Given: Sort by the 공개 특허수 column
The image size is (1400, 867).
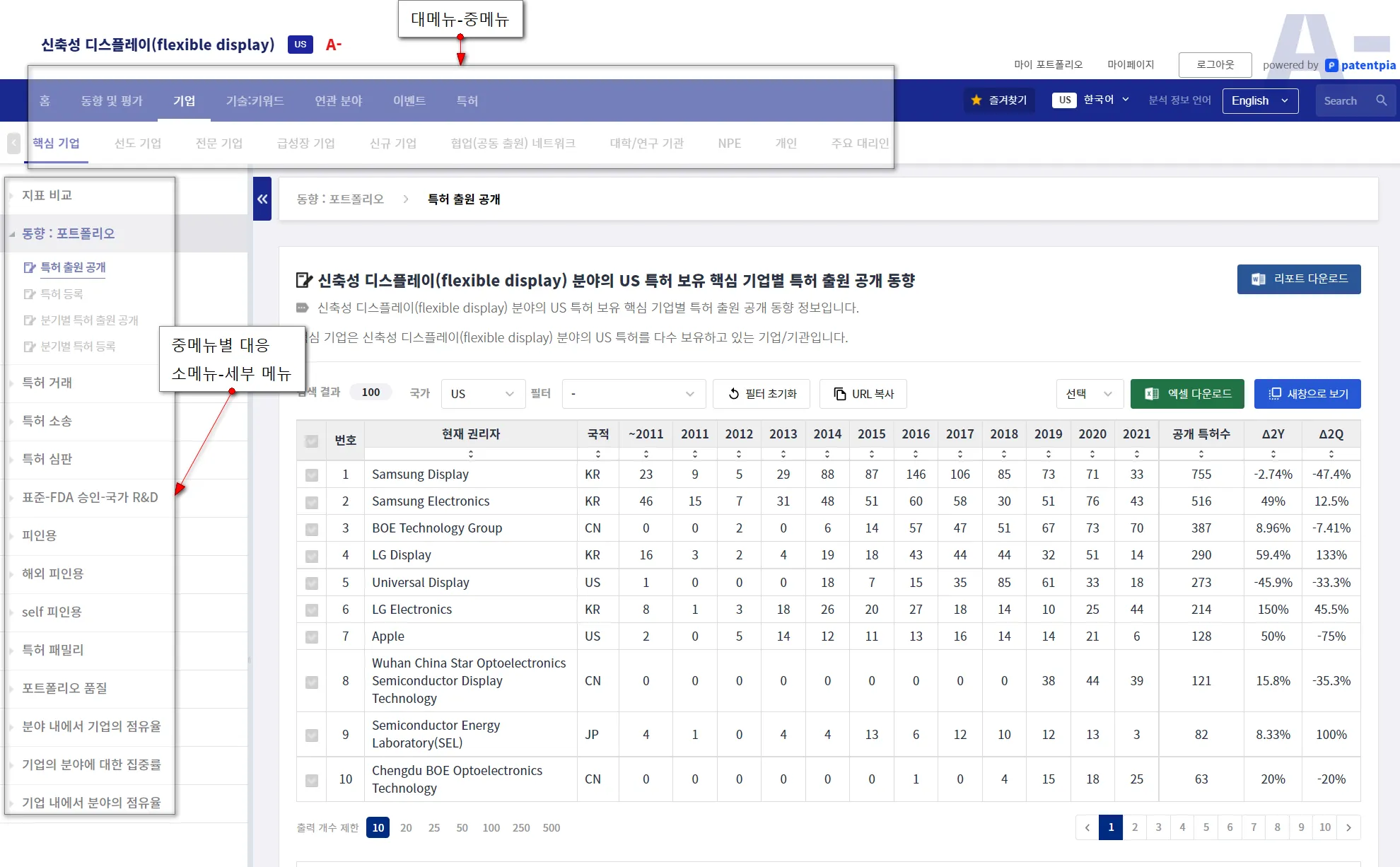Looking at the screenshot, I should [x=1201, y=454].
